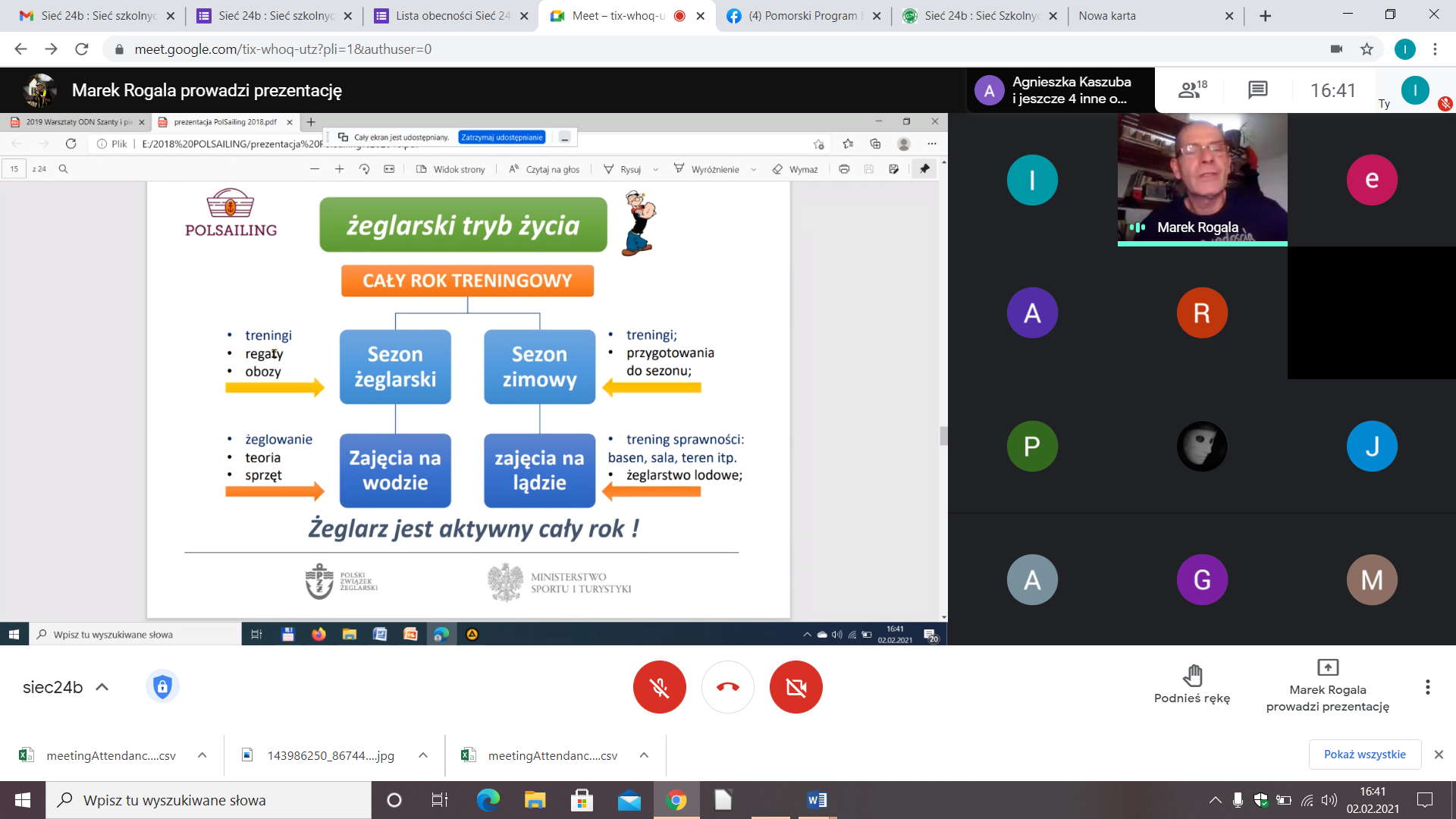Click the Chrome camera permission icon
1456x819 pixels.
[x=1336, y=49]
